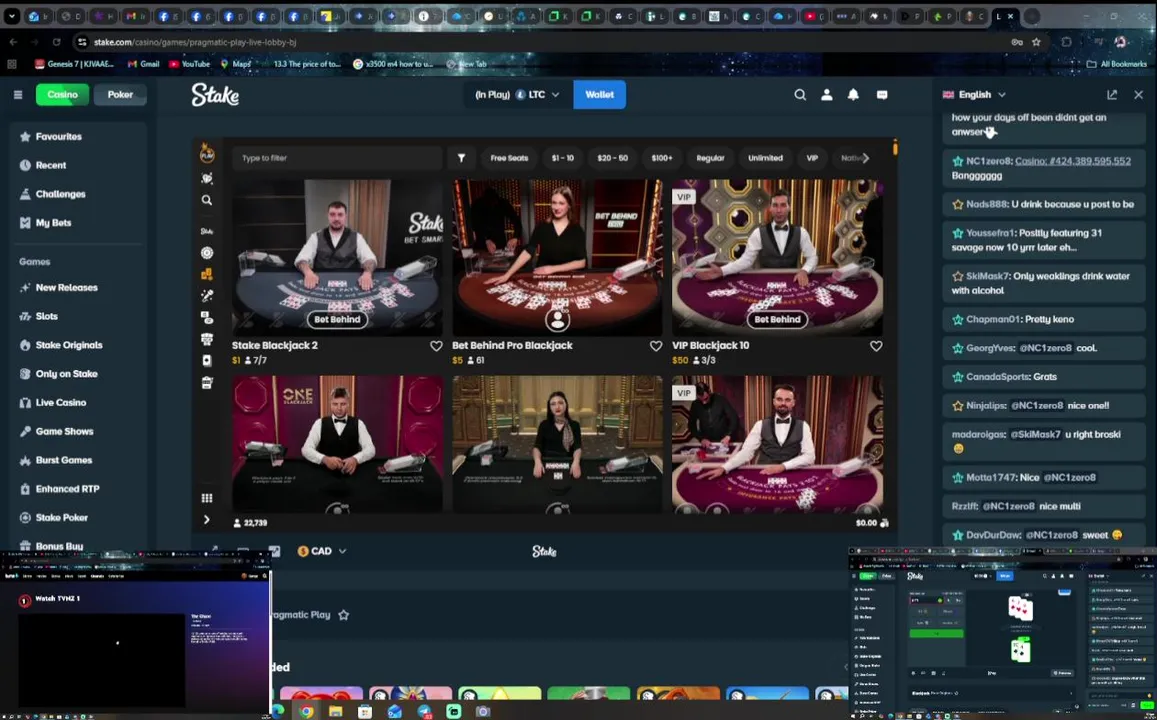Click the Stake logo in header
This screenshot has width=1157, height=720.
click(215, 94)
